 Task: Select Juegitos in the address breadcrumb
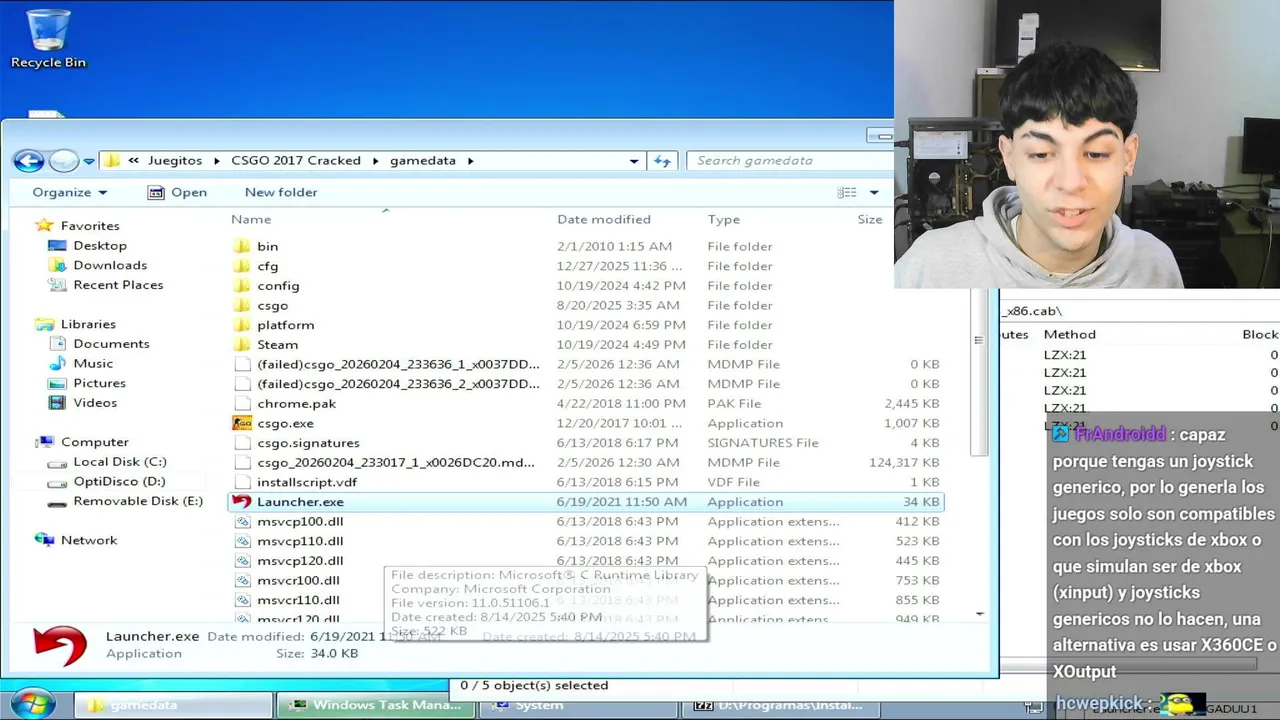(x=175, y=160)
